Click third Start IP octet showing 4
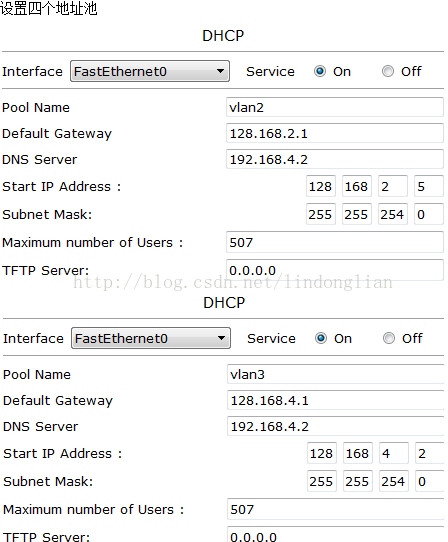 pos(394,453)
